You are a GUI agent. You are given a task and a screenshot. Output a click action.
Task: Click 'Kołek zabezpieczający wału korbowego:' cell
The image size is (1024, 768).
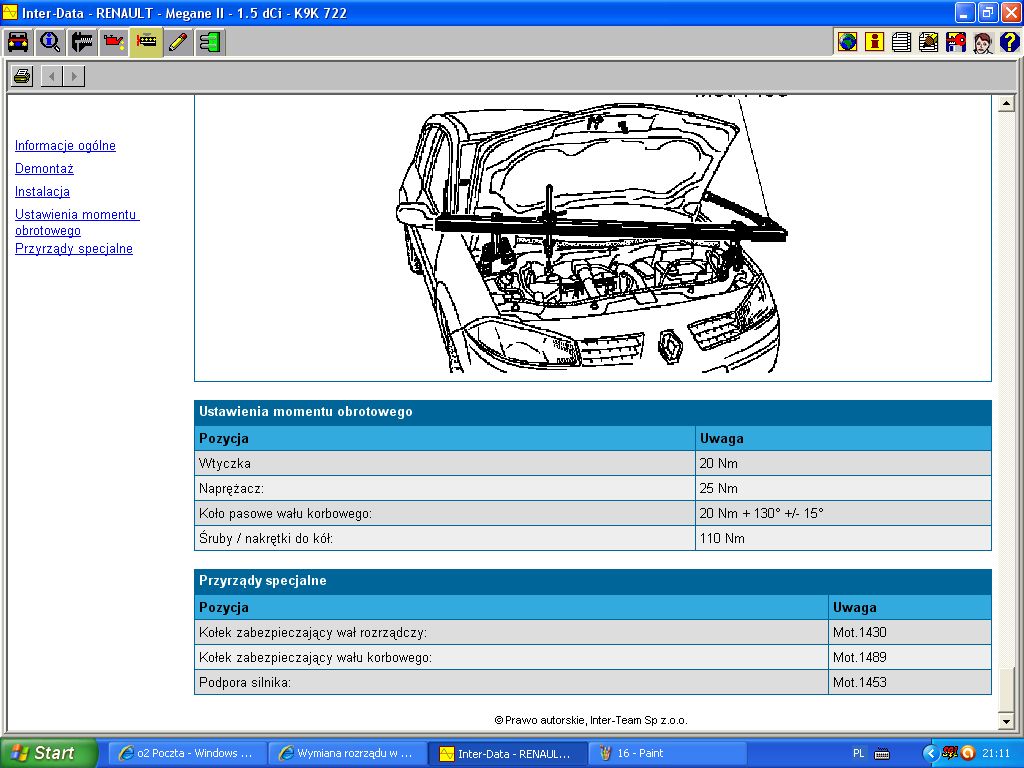coord(511,657)
